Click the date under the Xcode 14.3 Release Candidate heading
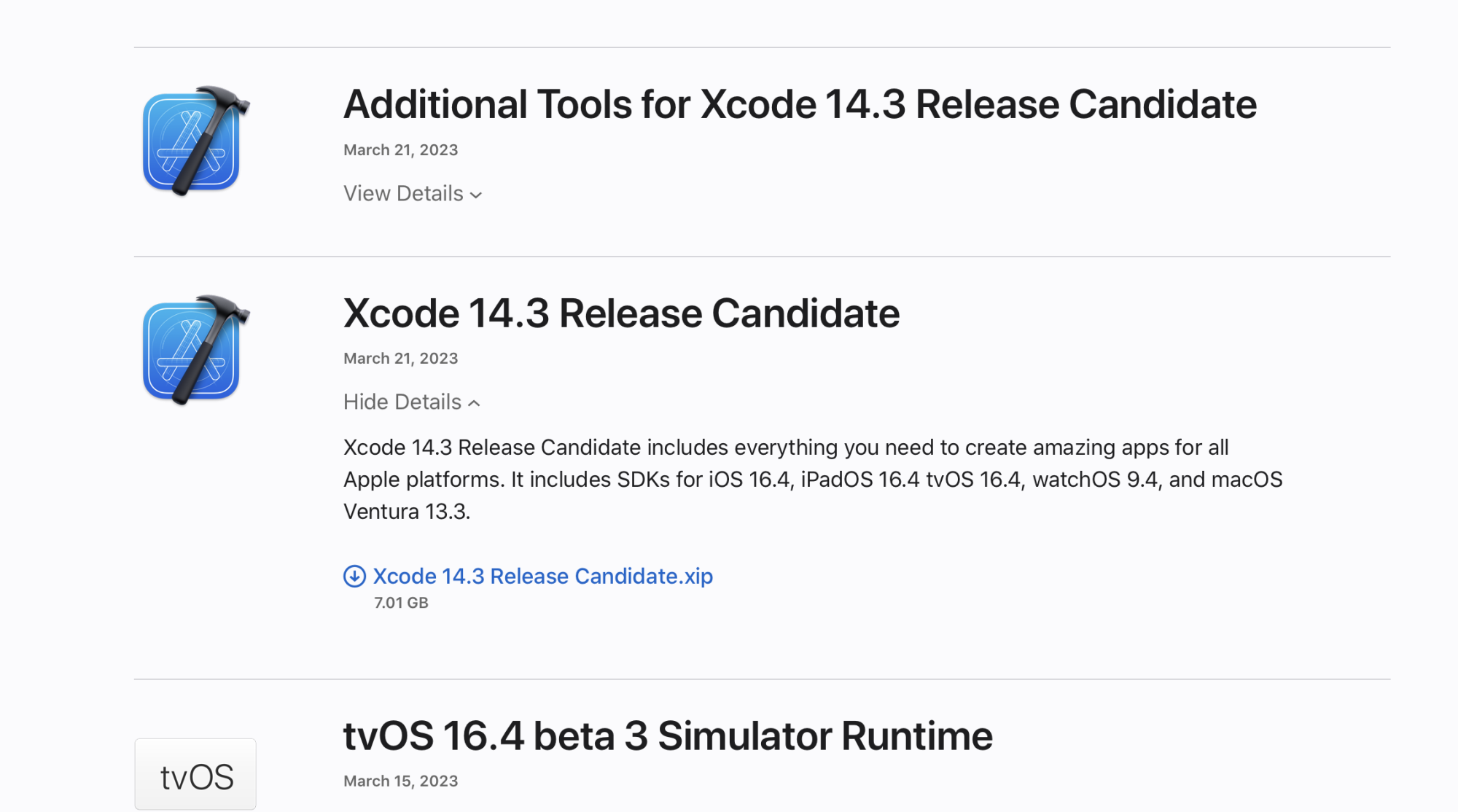The width and height of the screenshot is (1458, 812). point(400,359)
